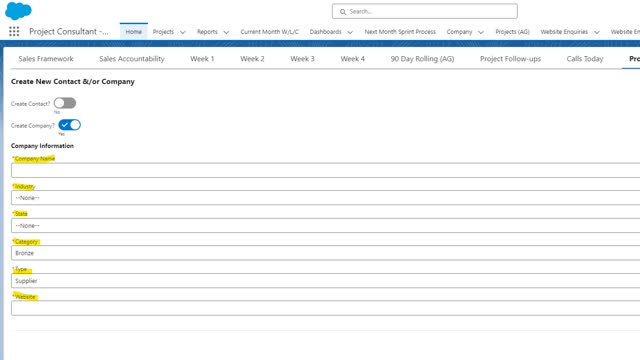This screenshot has width=640, height=360.
Task: Switch to the Week 3 tab
Action: 302,59
